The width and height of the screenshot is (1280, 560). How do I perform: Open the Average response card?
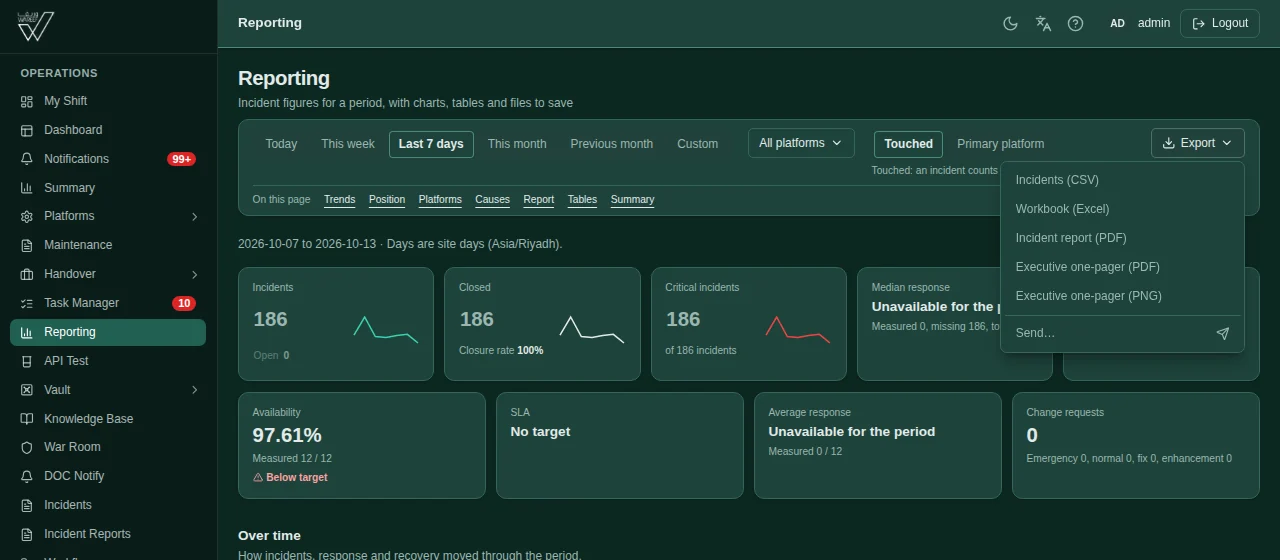point(878,445)
